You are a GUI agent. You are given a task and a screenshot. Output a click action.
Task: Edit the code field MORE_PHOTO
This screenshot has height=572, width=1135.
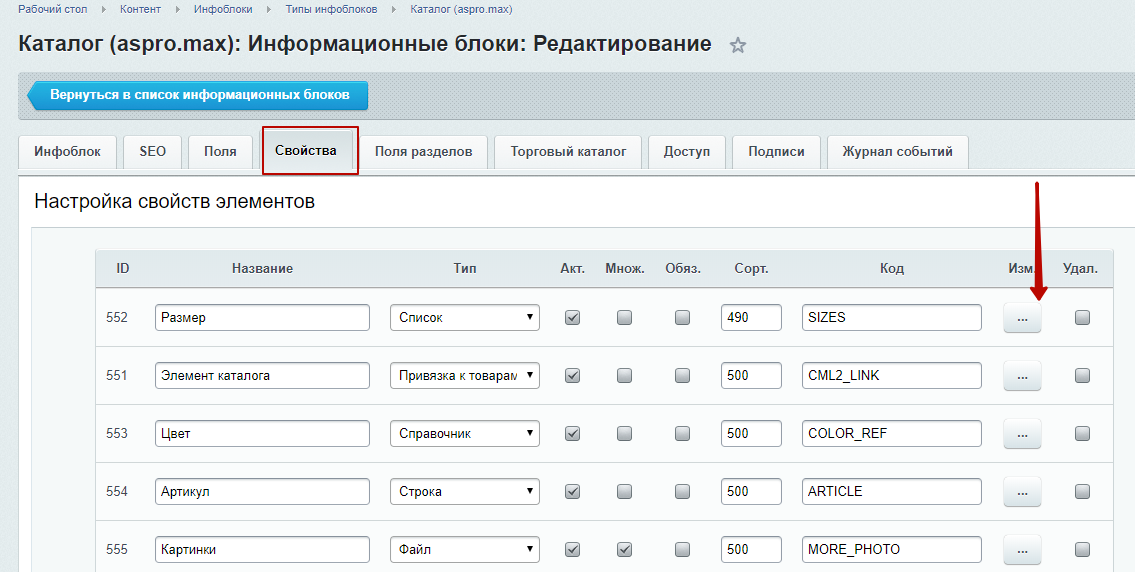point(892,549)
